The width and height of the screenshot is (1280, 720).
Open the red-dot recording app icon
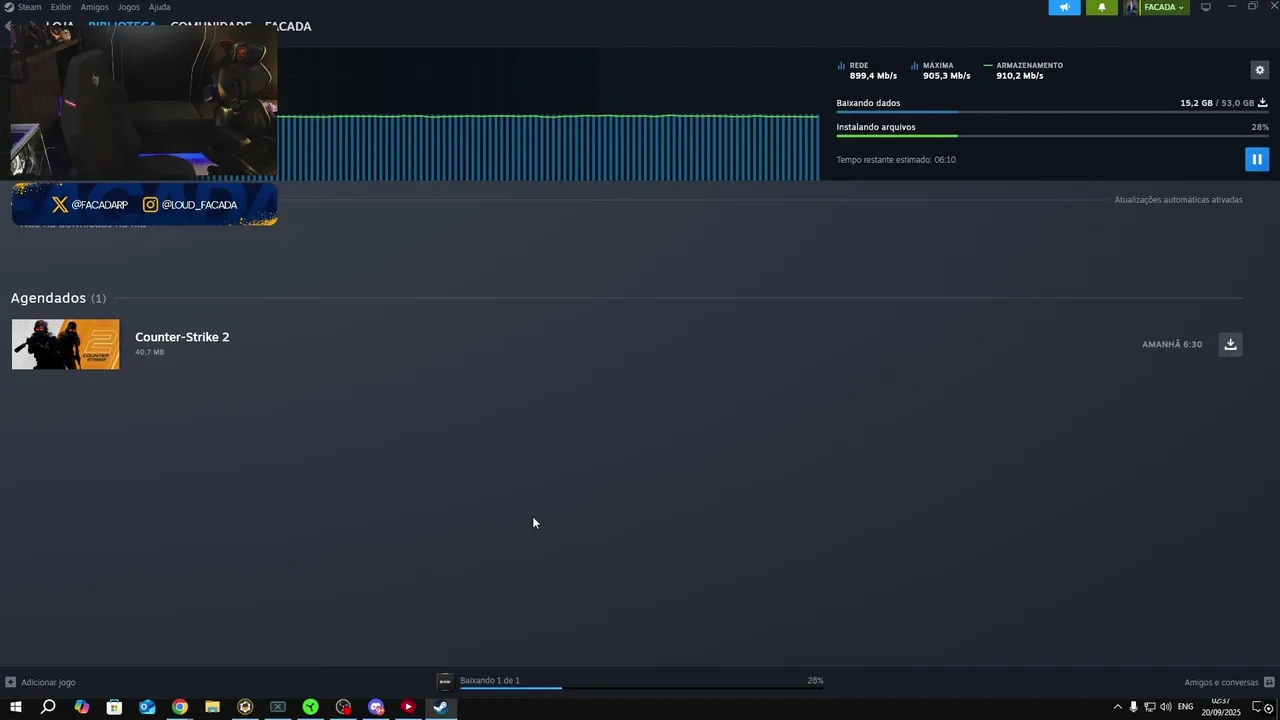(343, 707)
